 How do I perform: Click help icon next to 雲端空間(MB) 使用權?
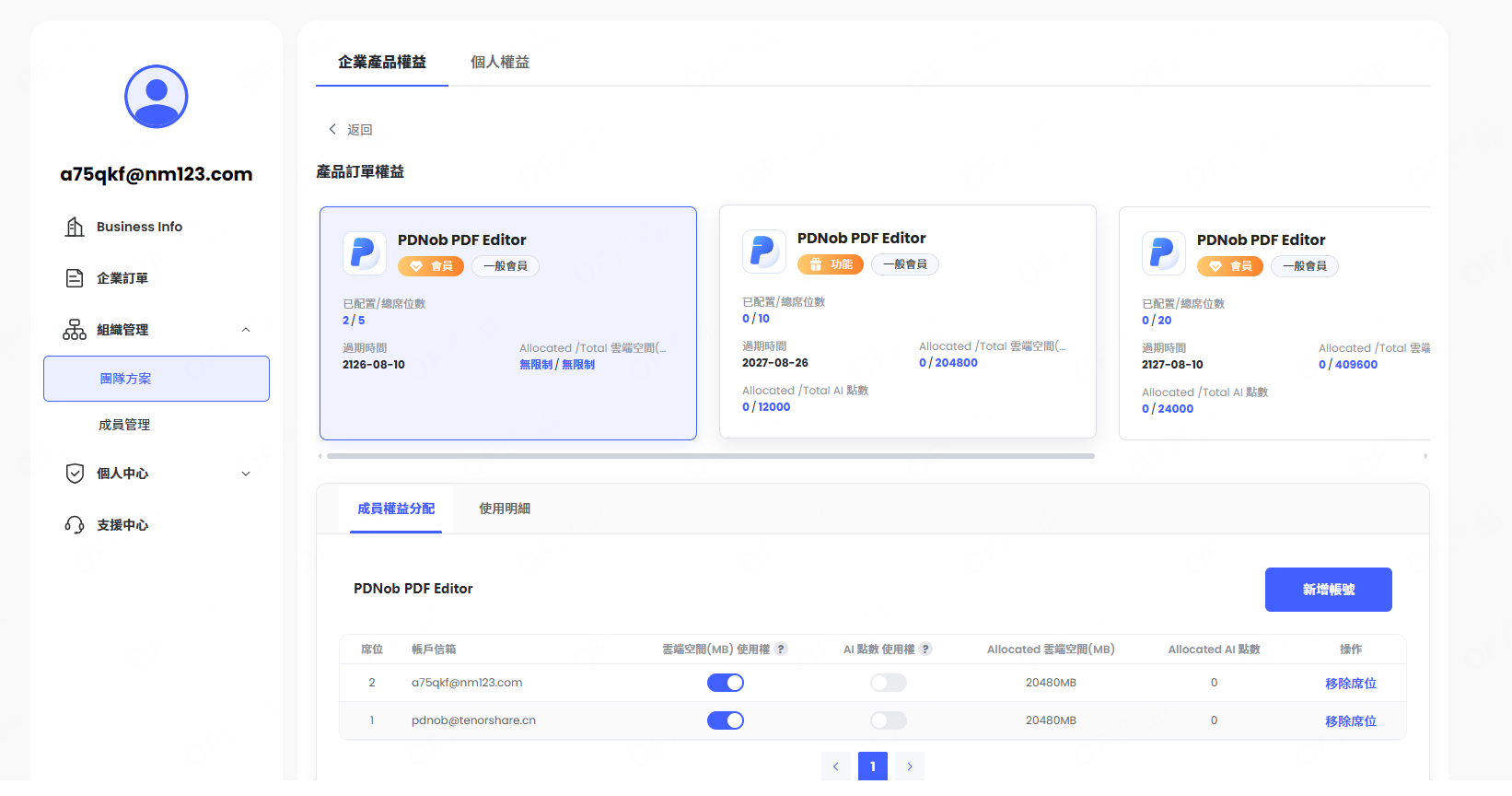[781, 649]
